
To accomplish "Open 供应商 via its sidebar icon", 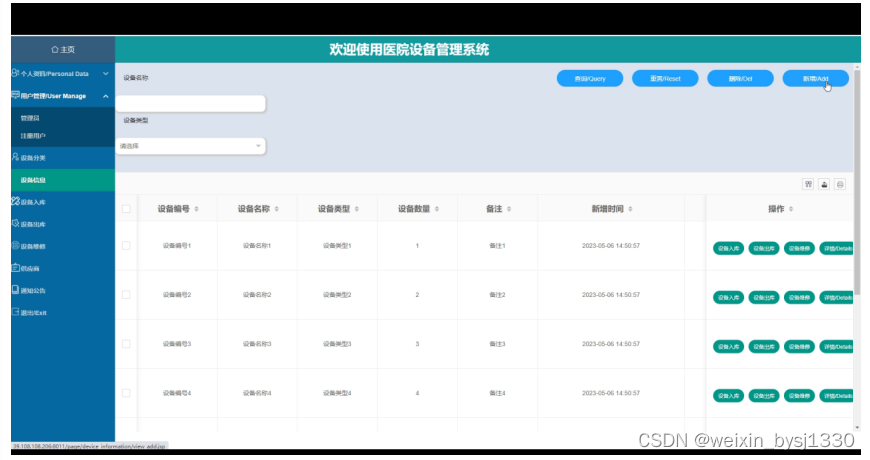I will coord(16,268).
